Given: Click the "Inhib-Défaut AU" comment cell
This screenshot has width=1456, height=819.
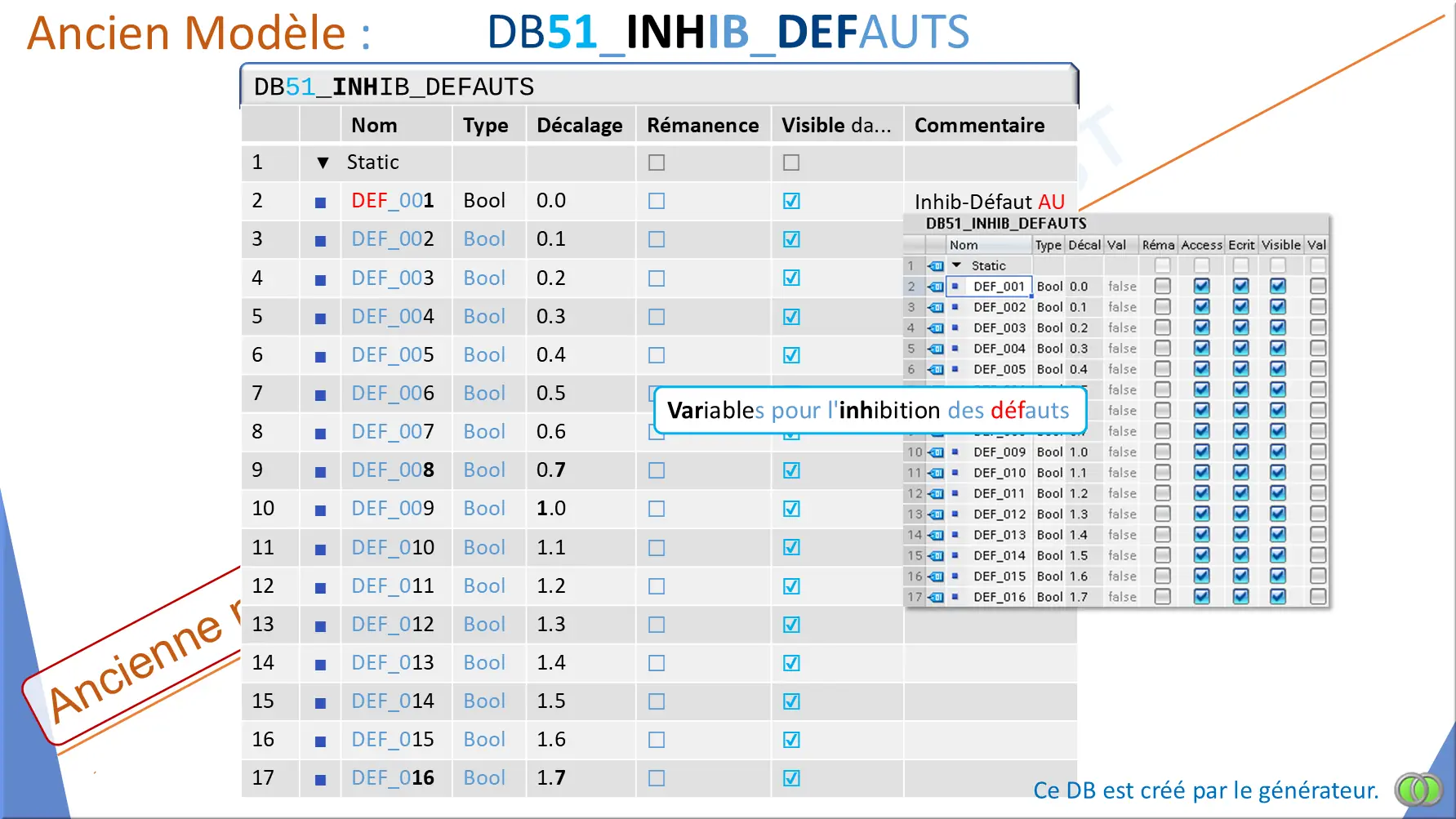Looking at the screenshot, I should point(989,202).
